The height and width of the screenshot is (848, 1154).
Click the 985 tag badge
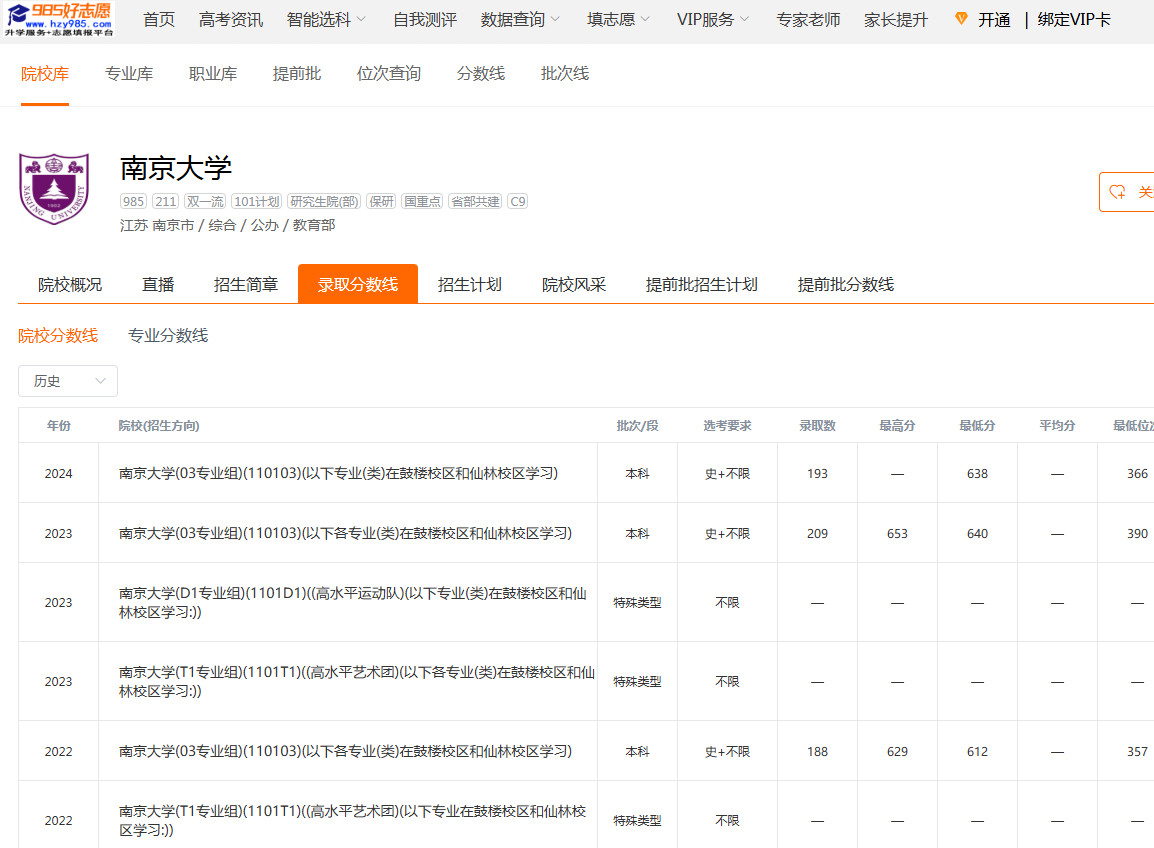pos(133,202)
